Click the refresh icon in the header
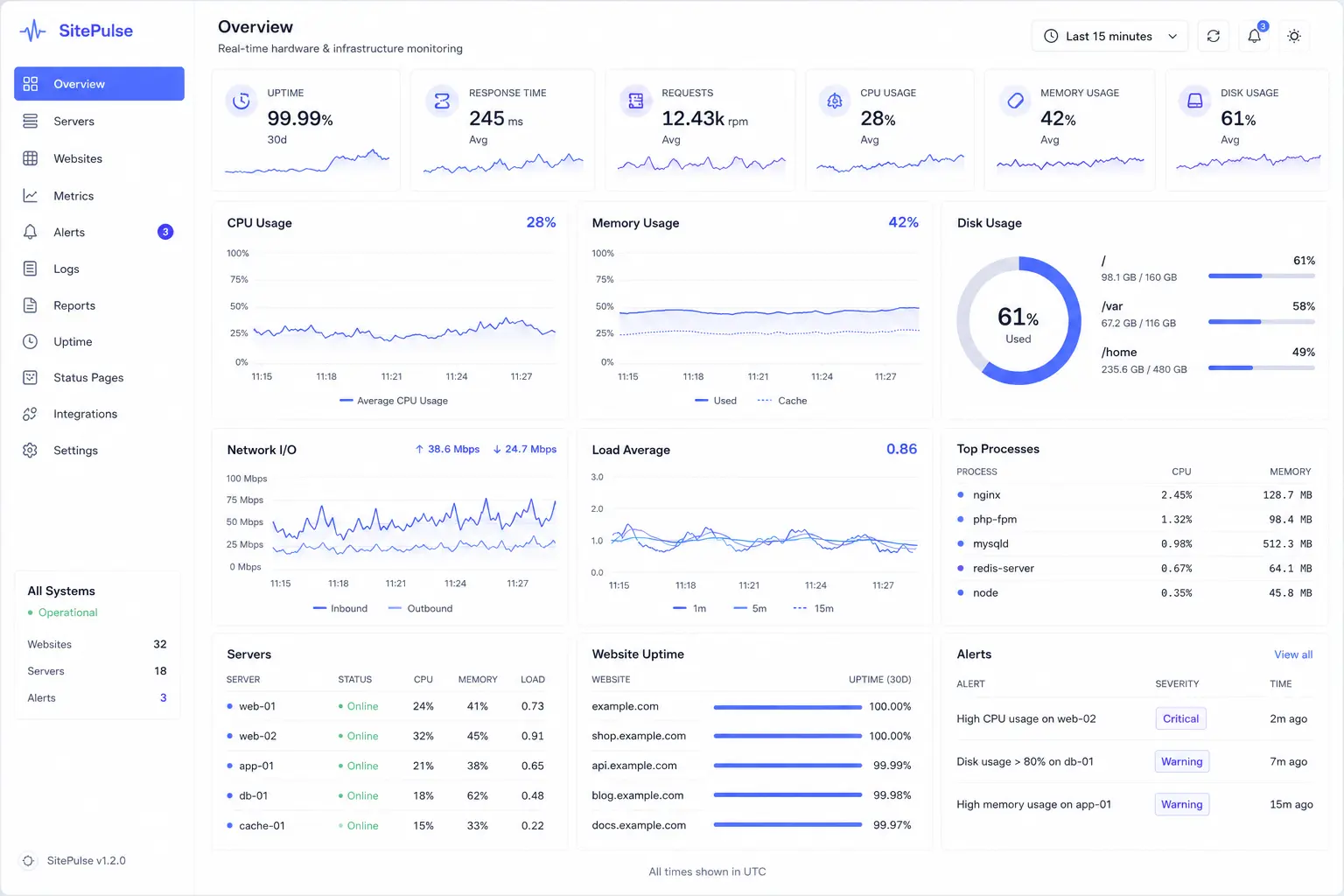 [1213, 36]
